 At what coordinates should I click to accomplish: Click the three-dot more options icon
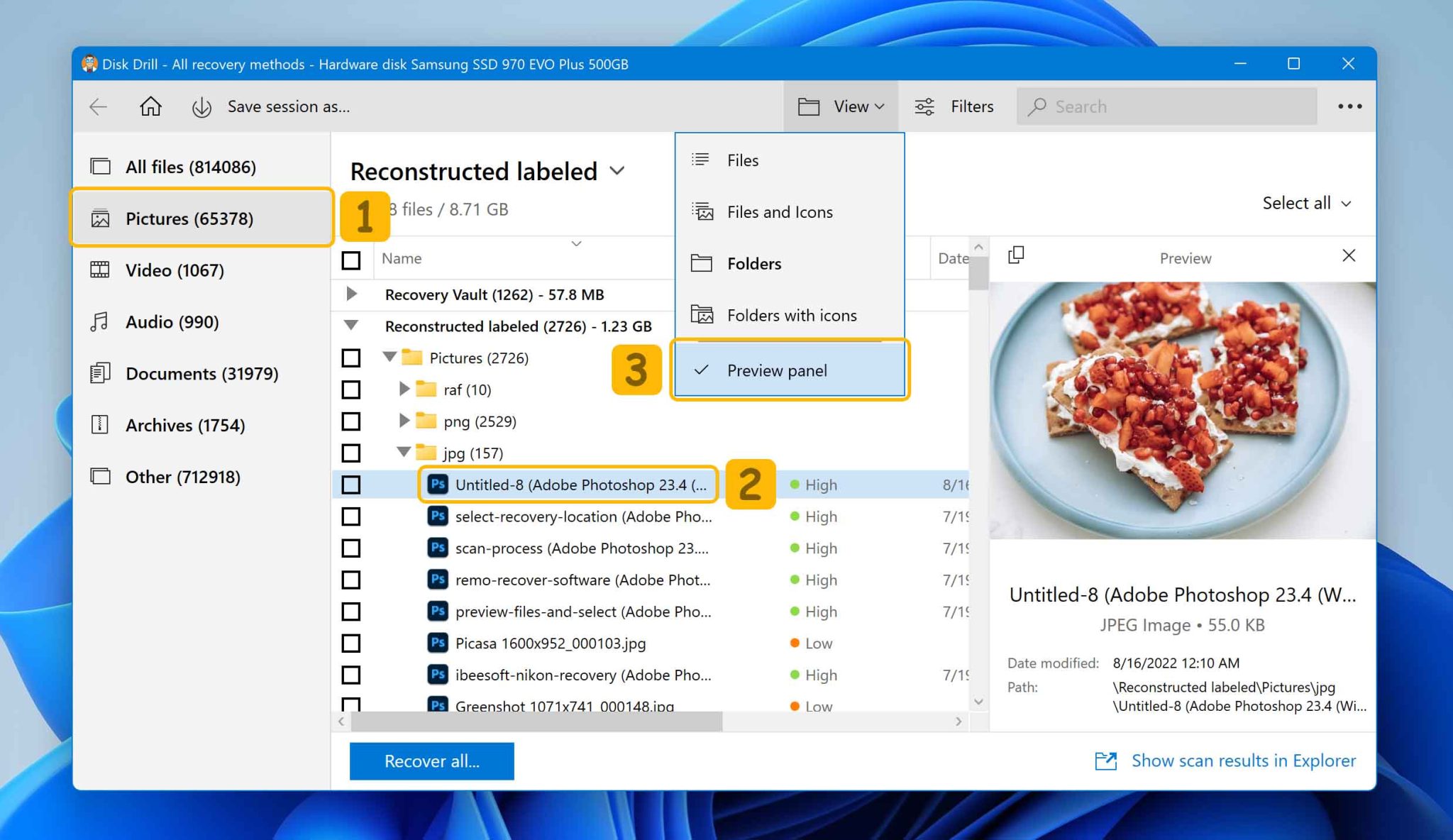tap(1349, 106)
